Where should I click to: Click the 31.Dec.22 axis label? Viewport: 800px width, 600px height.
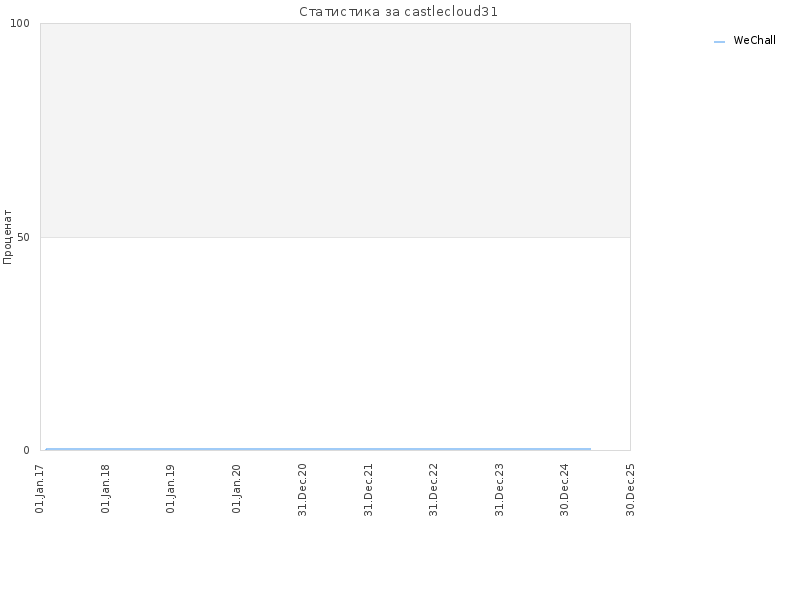click(x=433, y=490)
